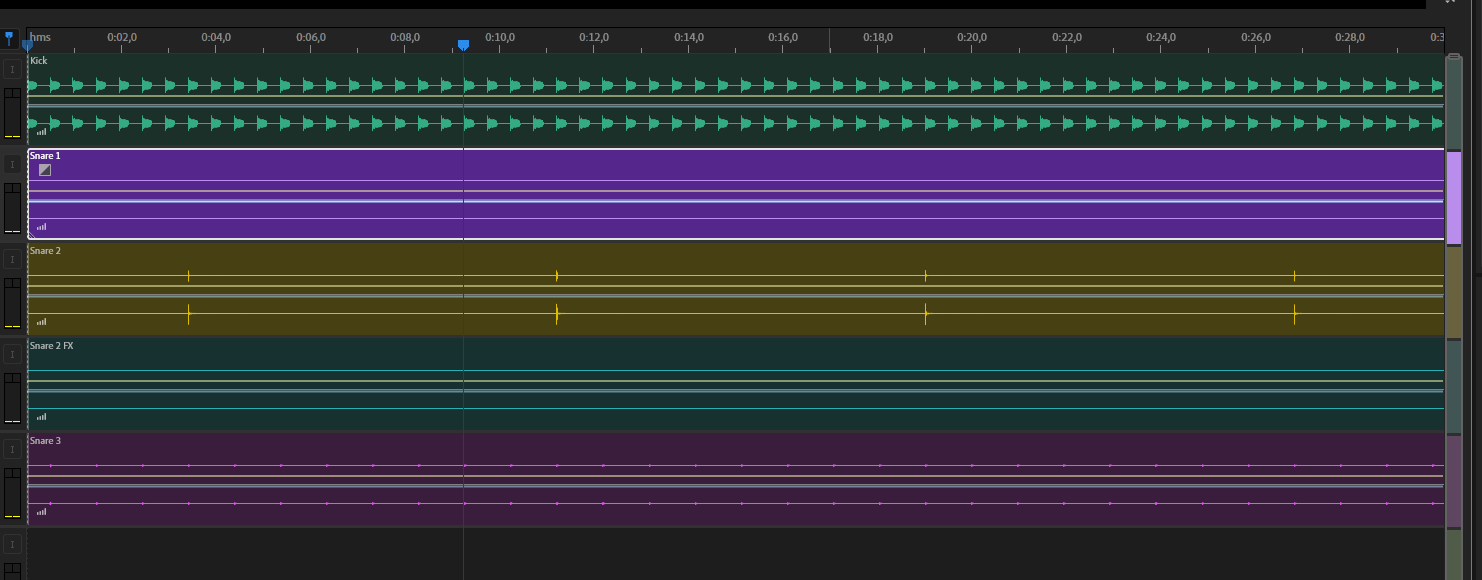The width and height of the screenshot is (1482, 580).
Task: Click the 0:26,0 mark on the time ruler
Action: click(x=1256, y=38)
